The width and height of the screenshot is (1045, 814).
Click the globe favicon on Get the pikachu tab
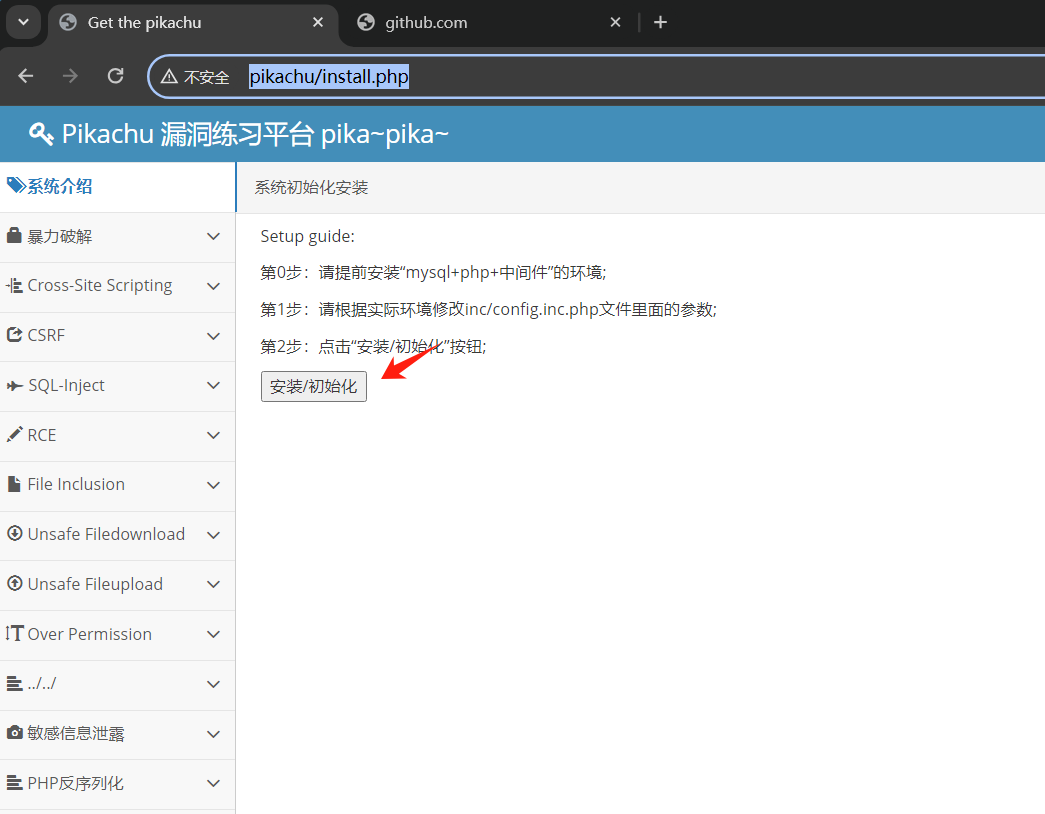[x=68, y=23]
